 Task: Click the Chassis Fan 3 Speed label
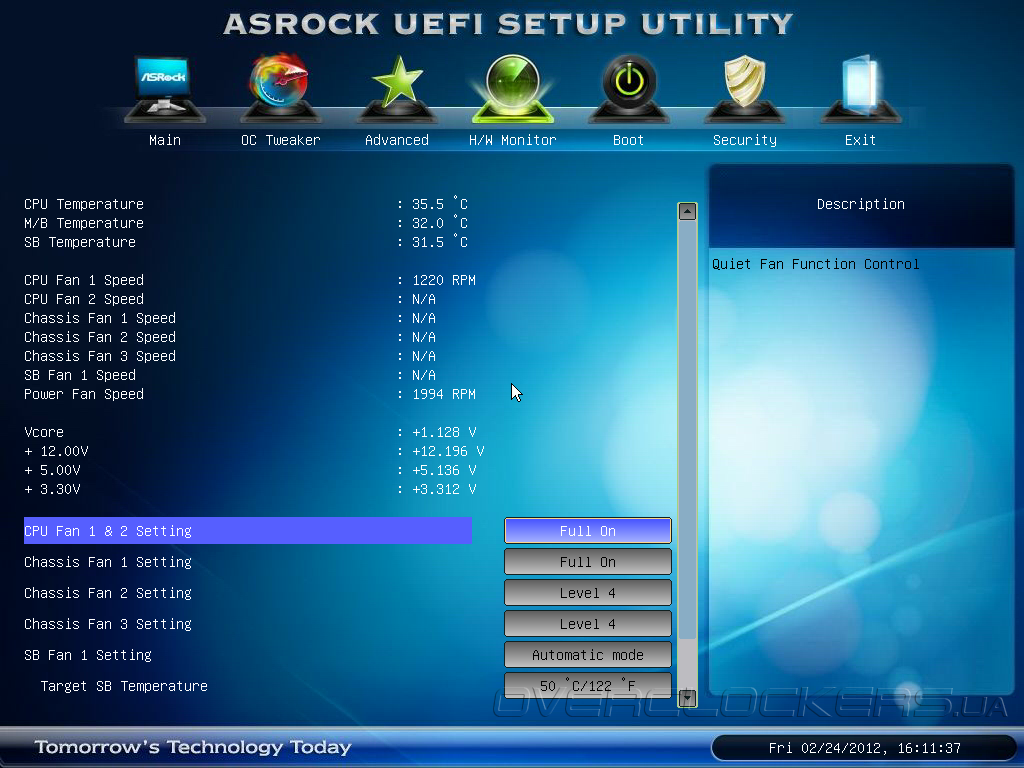click(x=100, y=356)
